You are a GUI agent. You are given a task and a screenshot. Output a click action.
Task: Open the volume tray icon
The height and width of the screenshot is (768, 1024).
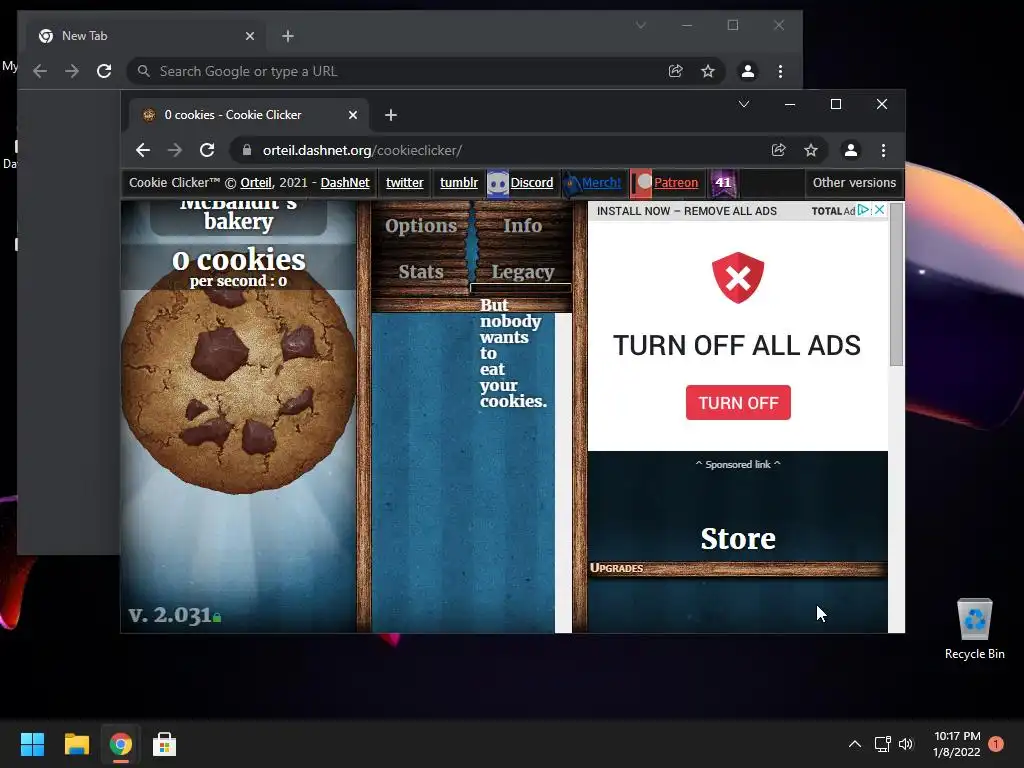(x=906, y=744)
